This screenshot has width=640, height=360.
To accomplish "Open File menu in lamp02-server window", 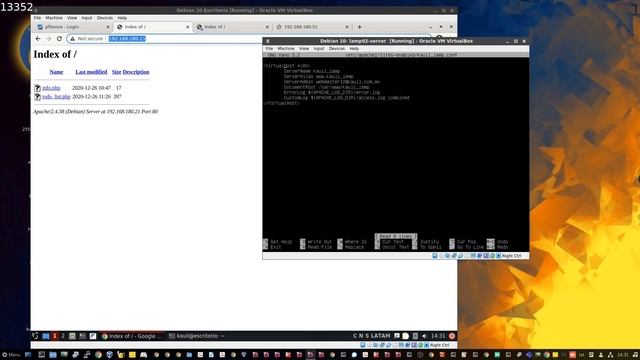I will point(269,49).
